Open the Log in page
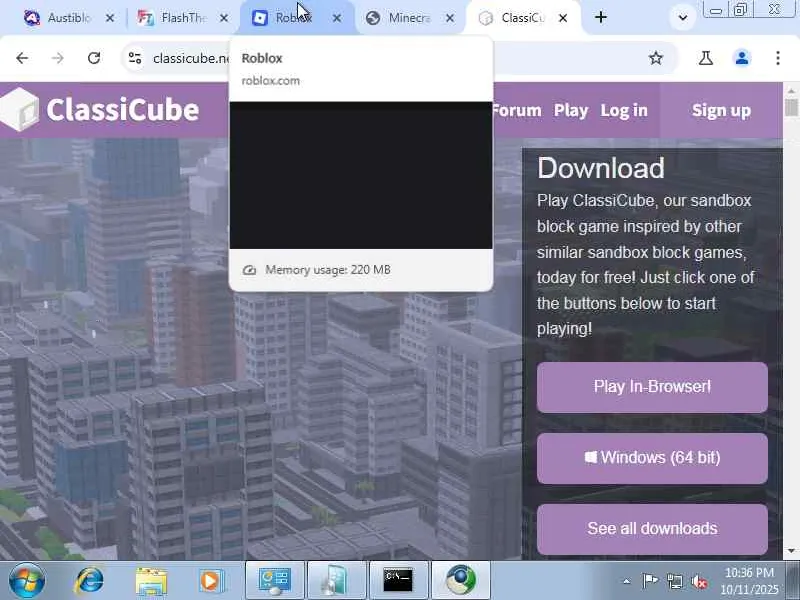The width and height of the screenshot is (800, 600). click(x=624, y=110)
